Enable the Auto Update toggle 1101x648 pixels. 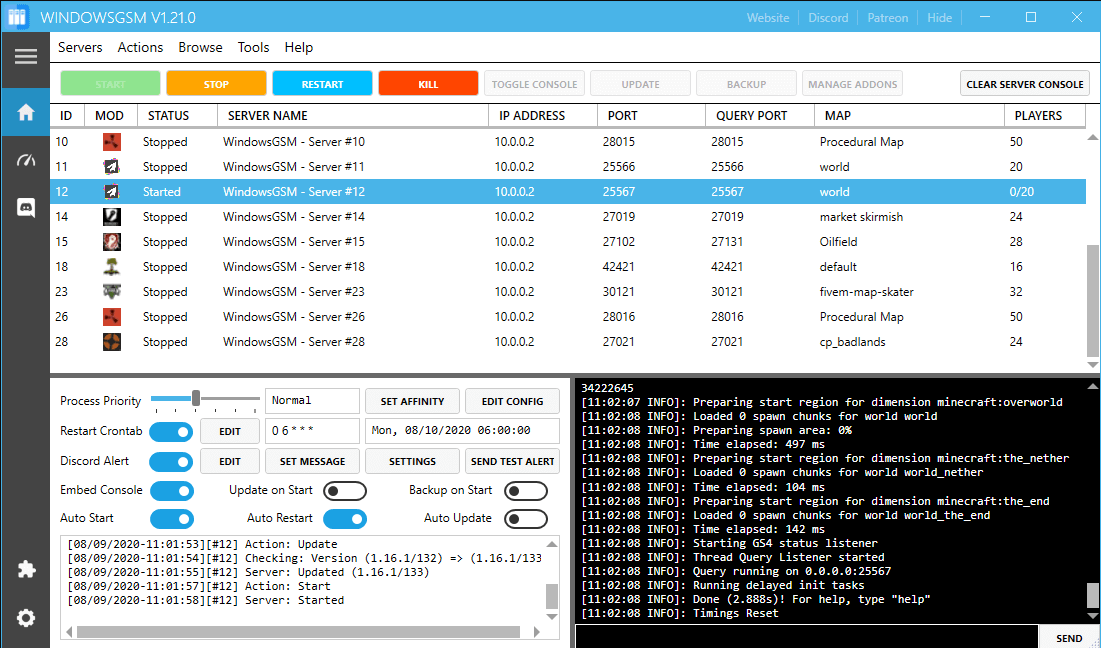(526, 519)
